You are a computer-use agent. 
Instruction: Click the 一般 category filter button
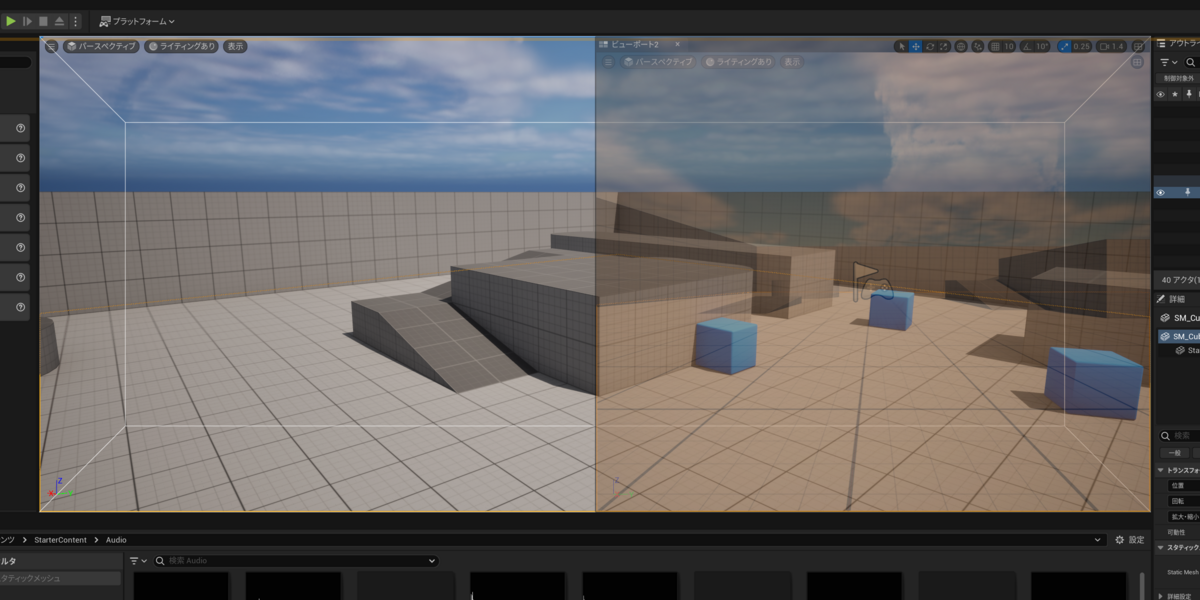point(1175,453)
